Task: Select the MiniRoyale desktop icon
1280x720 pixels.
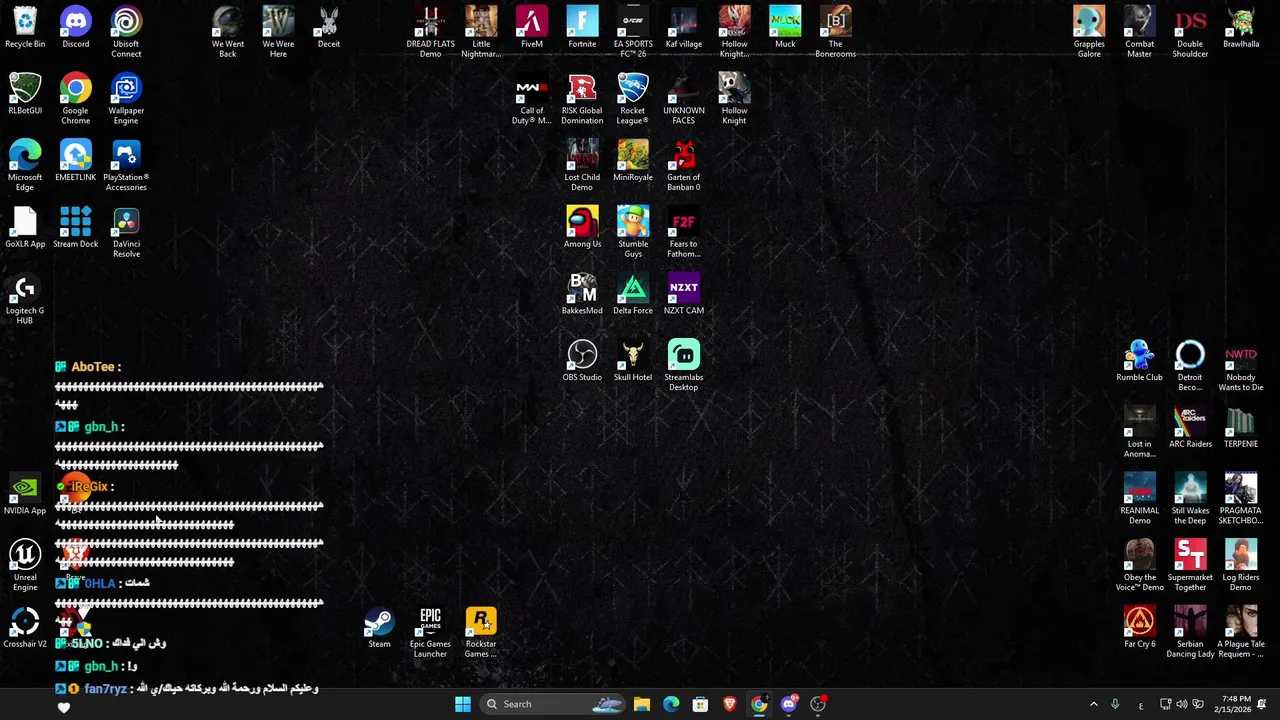Action: pyautogui.click(x=633, y=160)
